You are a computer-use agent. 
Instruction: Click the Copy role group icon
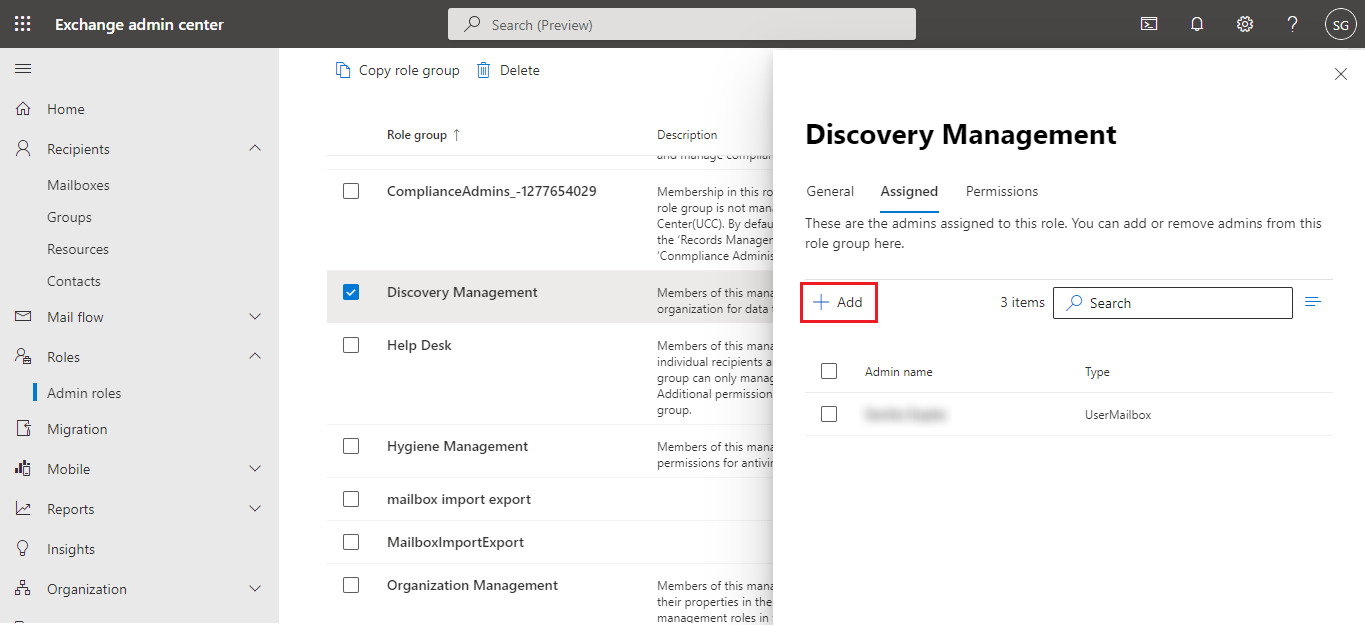coord(343,70)
